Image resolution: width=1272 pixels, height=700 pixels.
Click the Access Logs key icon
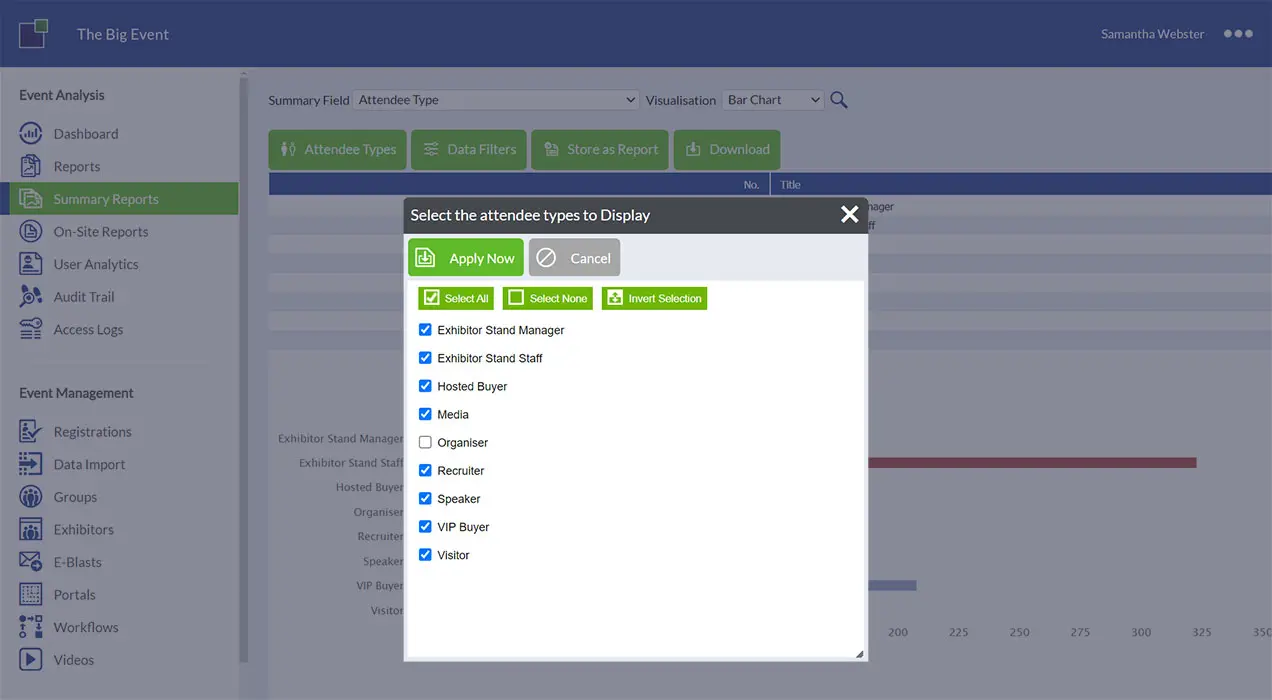[31, 330]
